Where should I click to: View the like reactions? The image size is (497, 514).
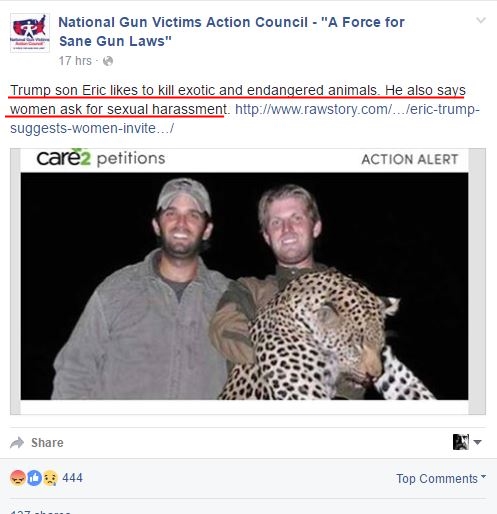tap(34, 478)
